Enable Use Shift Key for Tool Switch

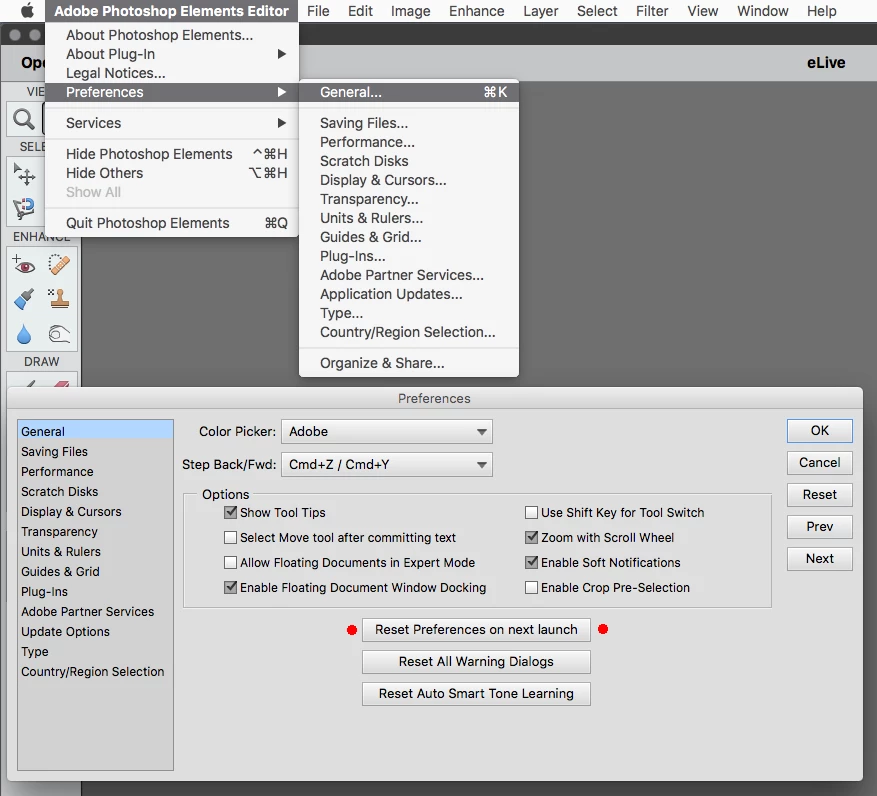tap(531, 512)
